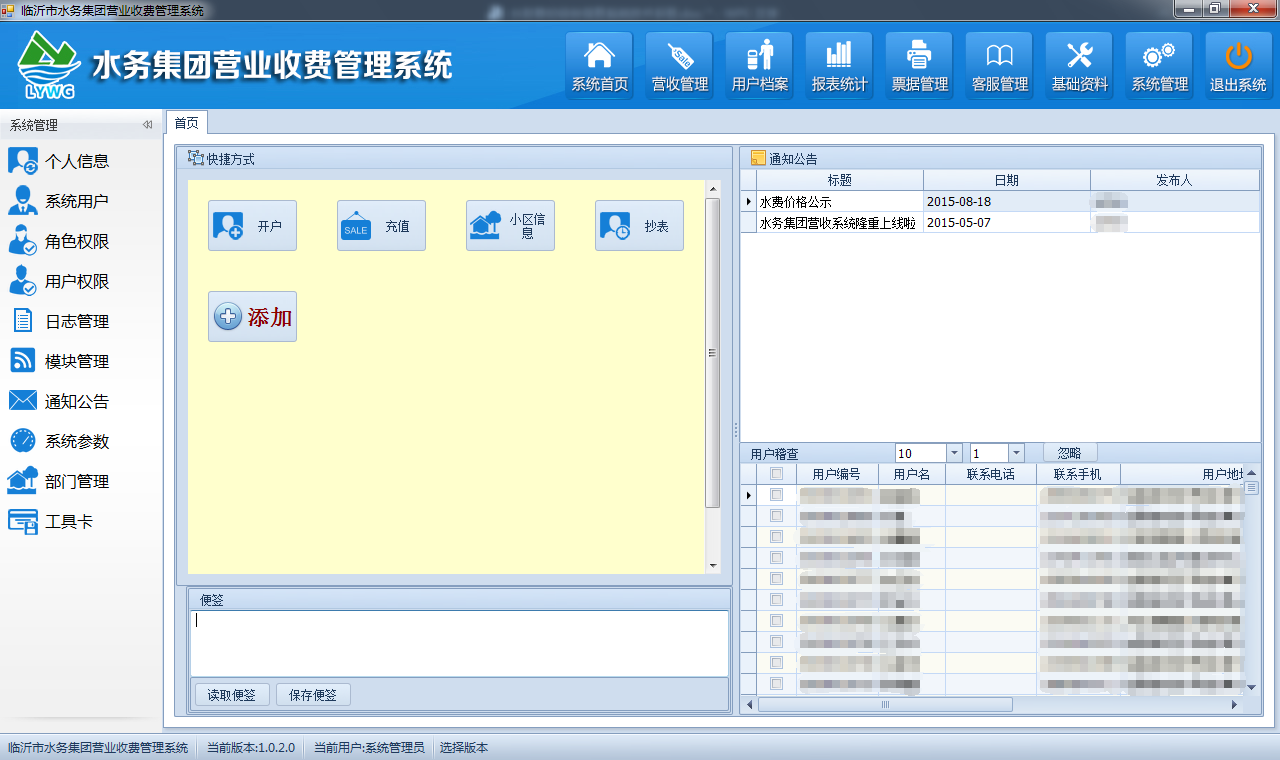Check the sixth row checkbox in 用户稽查

click(x=777, y=600)
